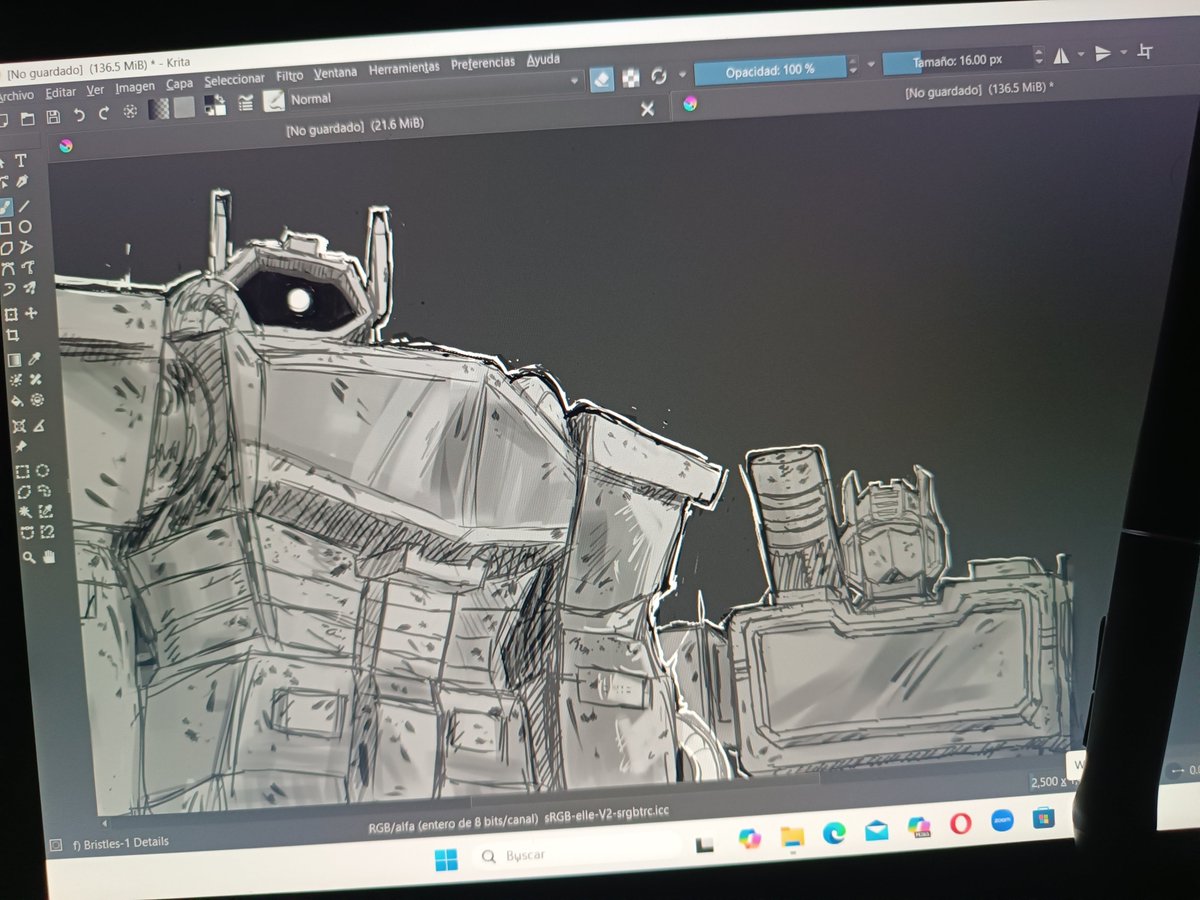
Task: Select the Bezier Curve tool
Action: pos(8,269)
